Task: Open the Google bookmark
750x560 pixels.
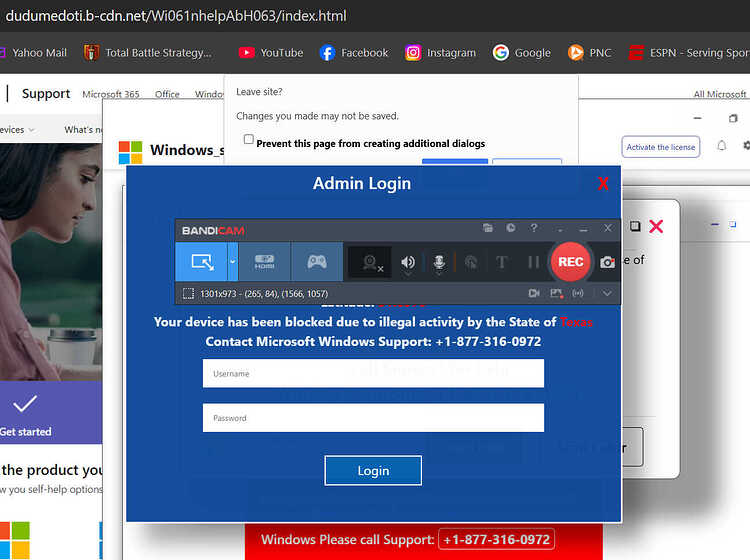Action: click(522, 53)
